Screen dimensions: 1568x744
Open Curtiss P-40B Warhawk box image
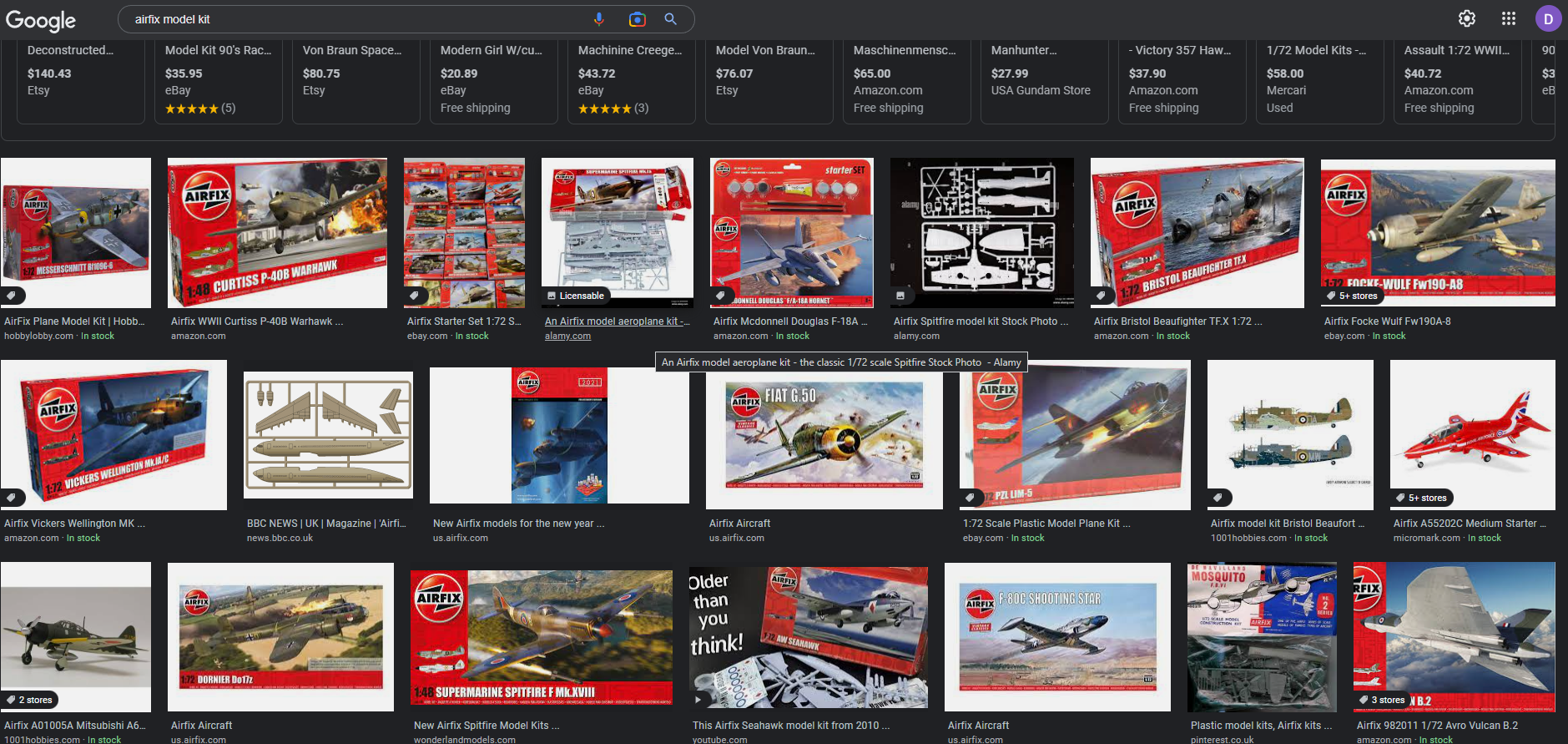click(x=277, y=233)
